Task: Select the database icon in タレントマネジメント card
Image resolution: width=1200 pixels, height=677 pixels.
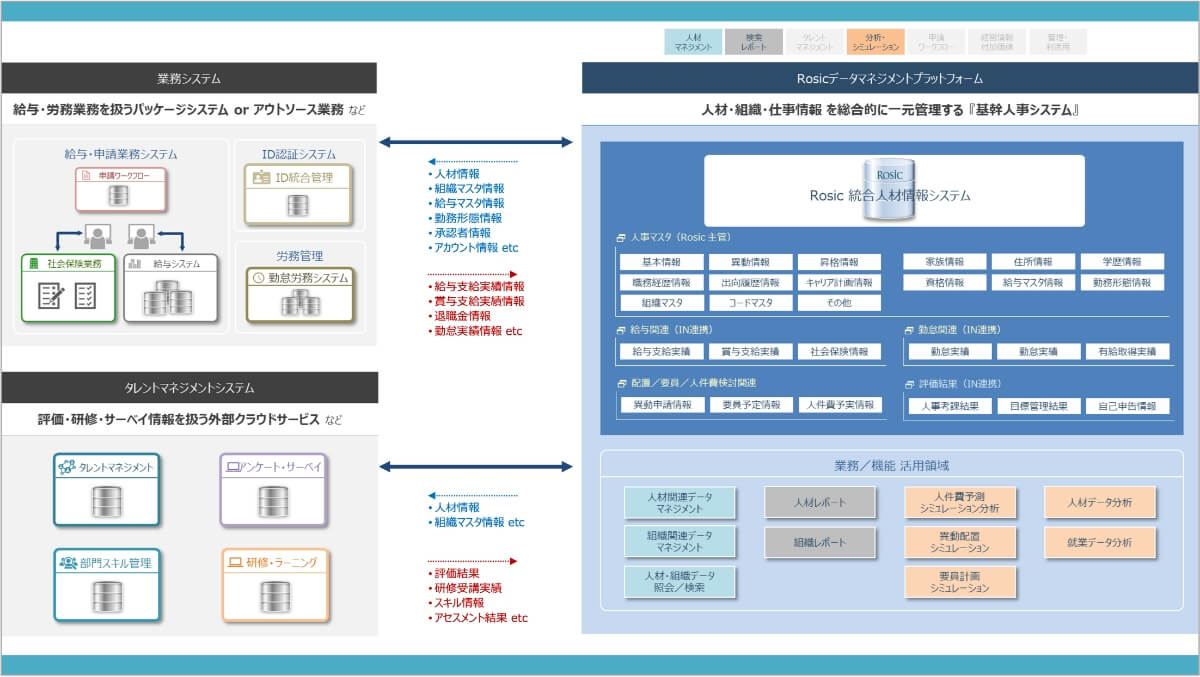Action: pos(106,500)
